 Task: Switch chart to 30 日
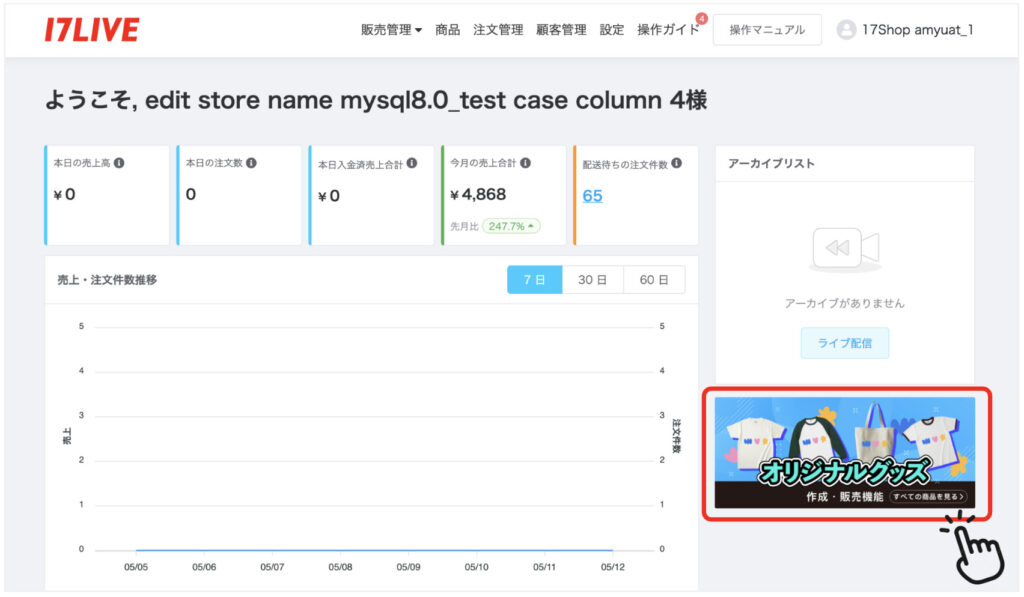592,280
